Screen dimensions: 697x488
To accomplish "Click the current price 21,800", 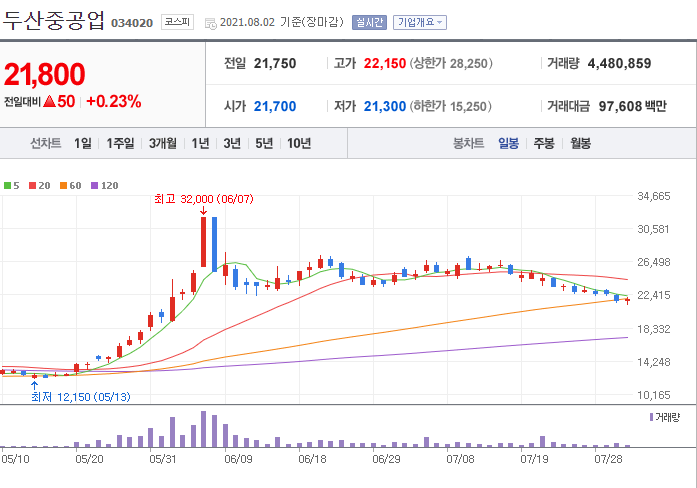I will (x=44, y=74).
